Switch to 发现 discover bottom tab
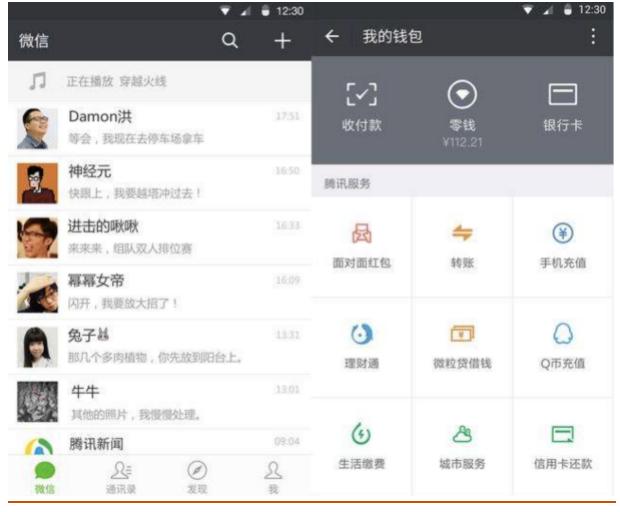Image resolution: width=620 pixels, height=512 pixels. [197, 478]
